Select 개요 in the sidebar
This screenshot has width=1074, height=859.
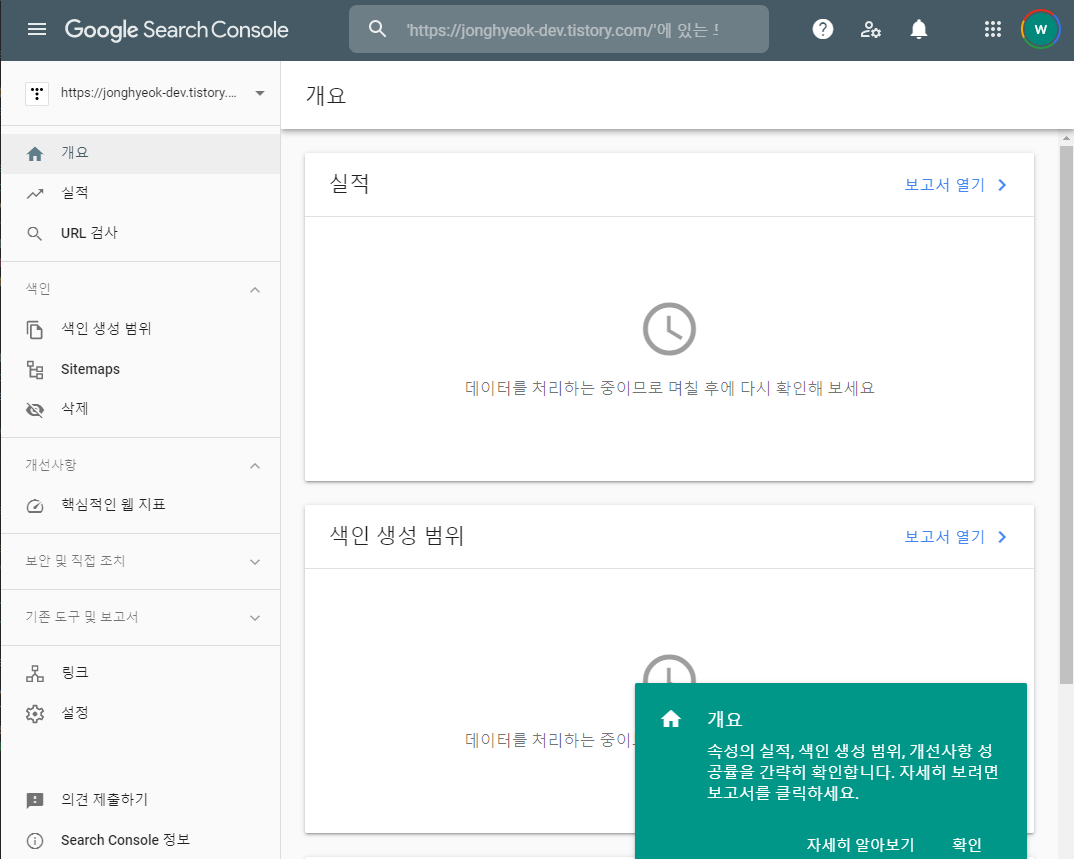pos(140,153)
